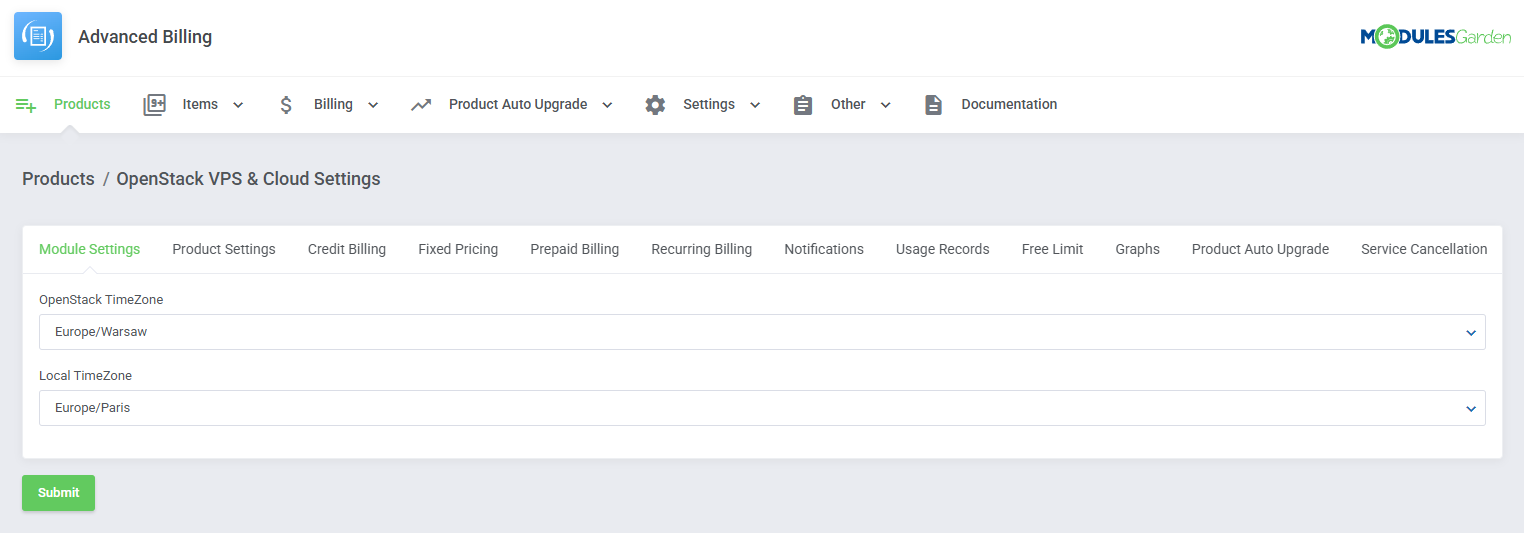
Task: Expand the Items menu chevron
Action: click(238, 105)
